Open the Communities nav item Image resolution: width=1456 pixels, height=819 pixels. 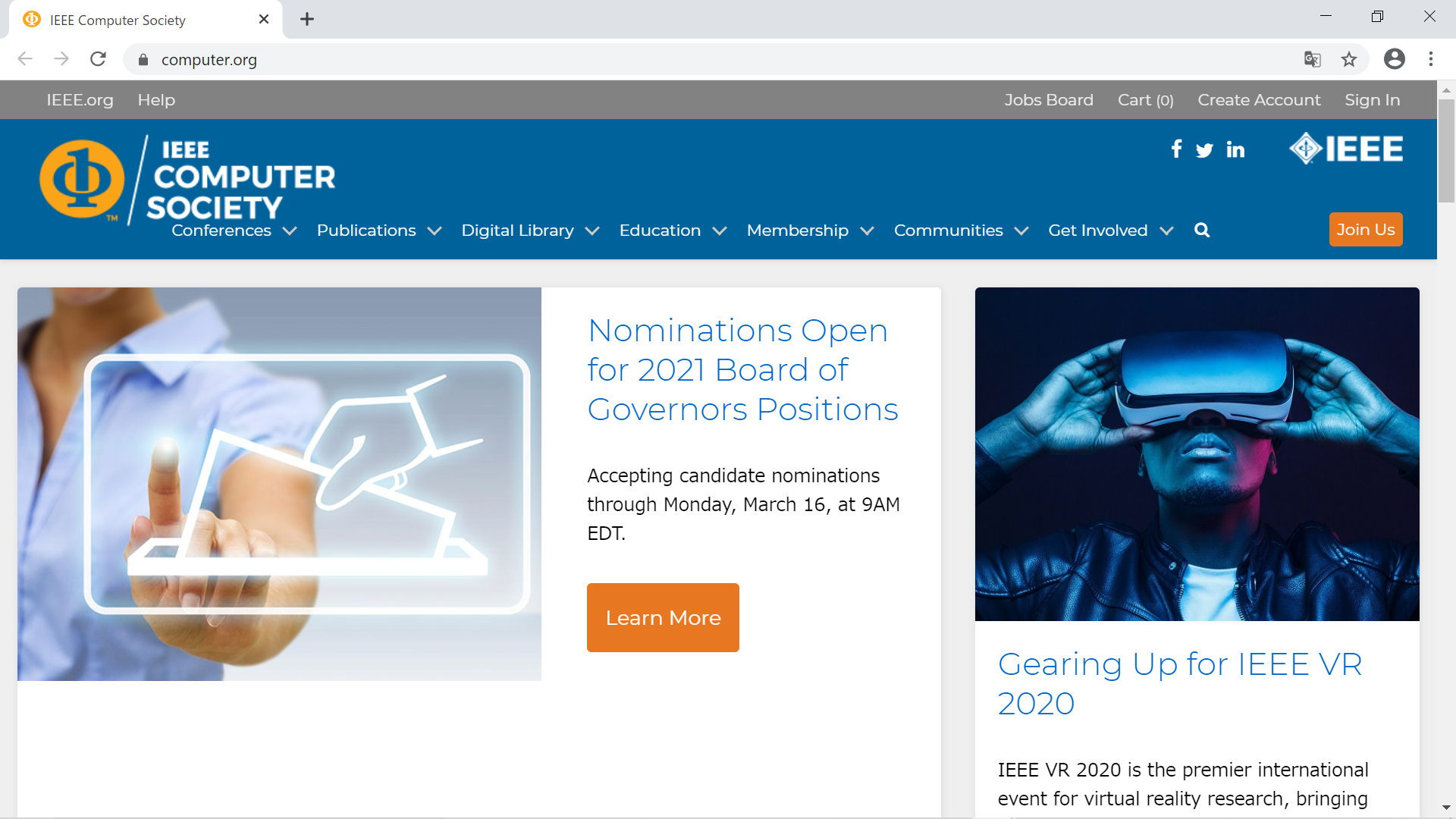click(949, 231)
